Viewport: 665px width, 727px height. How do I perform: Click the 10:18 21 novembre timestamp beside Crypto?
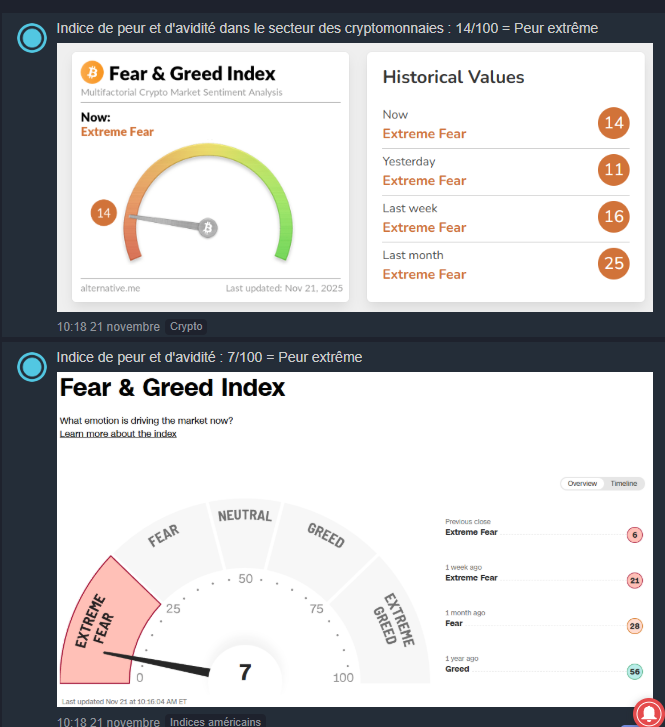(108, 326)
